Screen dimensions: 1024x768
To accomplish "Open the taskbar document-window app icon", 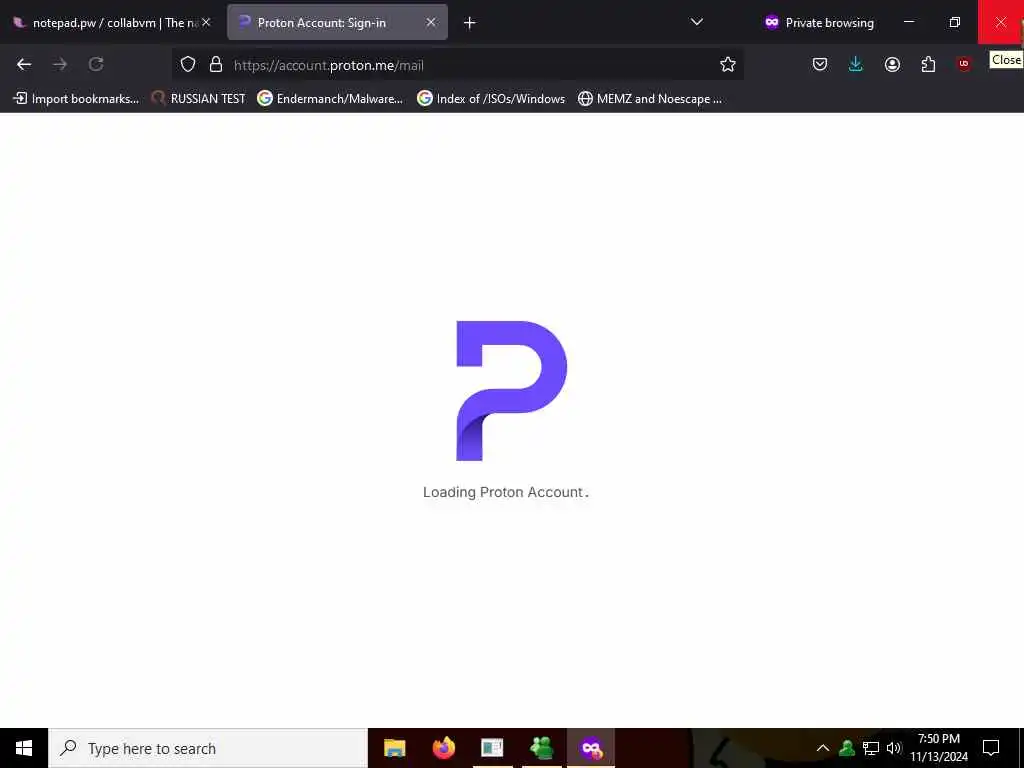I will 492,748.
